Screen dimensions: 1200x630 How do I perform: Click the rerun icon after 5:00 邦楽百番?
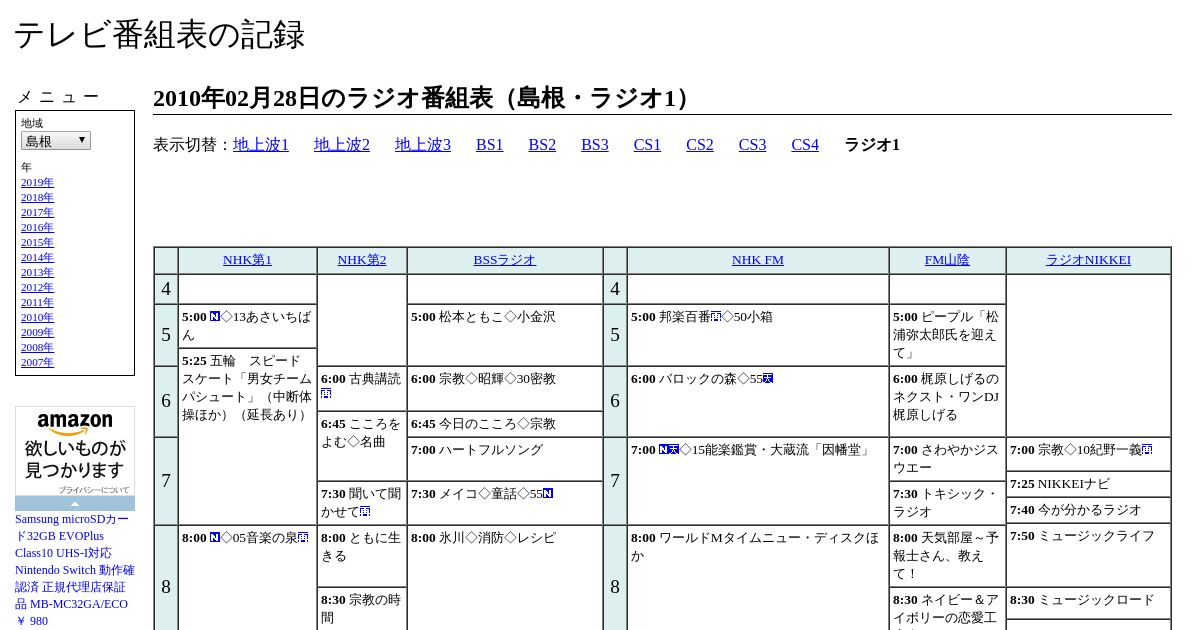[716, 317]
